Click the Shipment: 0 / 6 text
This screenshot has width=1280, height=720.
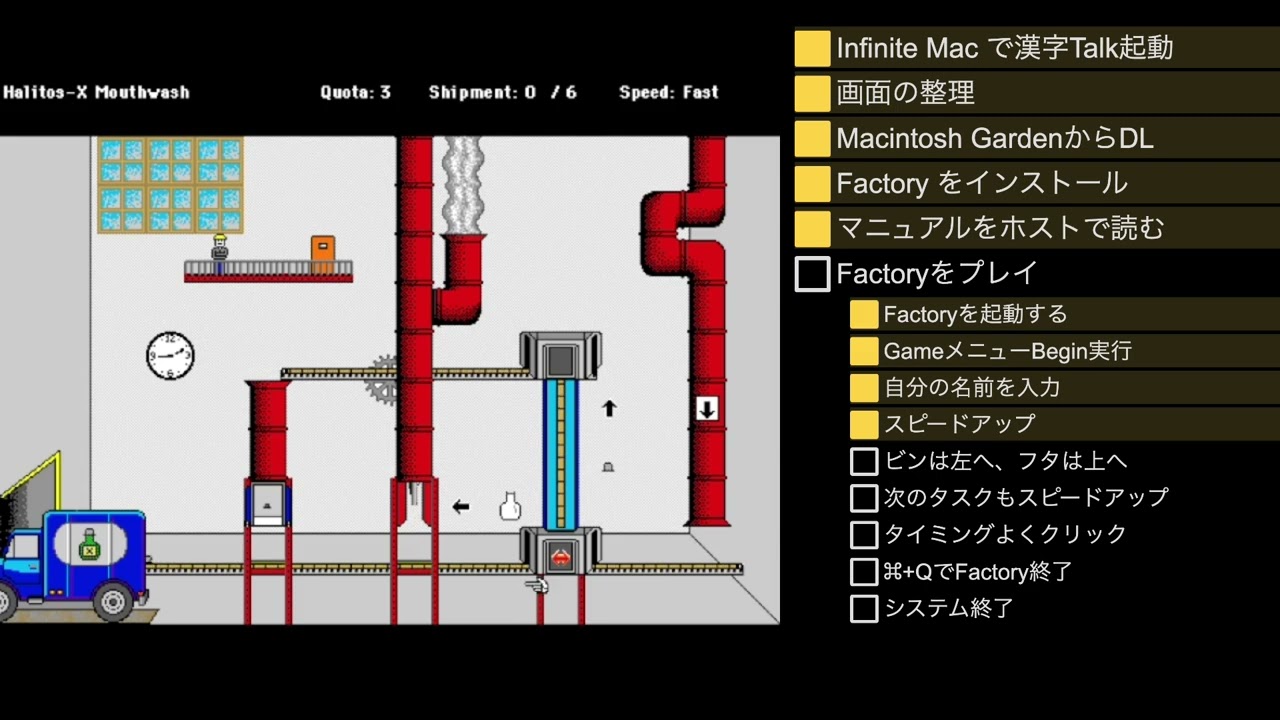[503, 92]
